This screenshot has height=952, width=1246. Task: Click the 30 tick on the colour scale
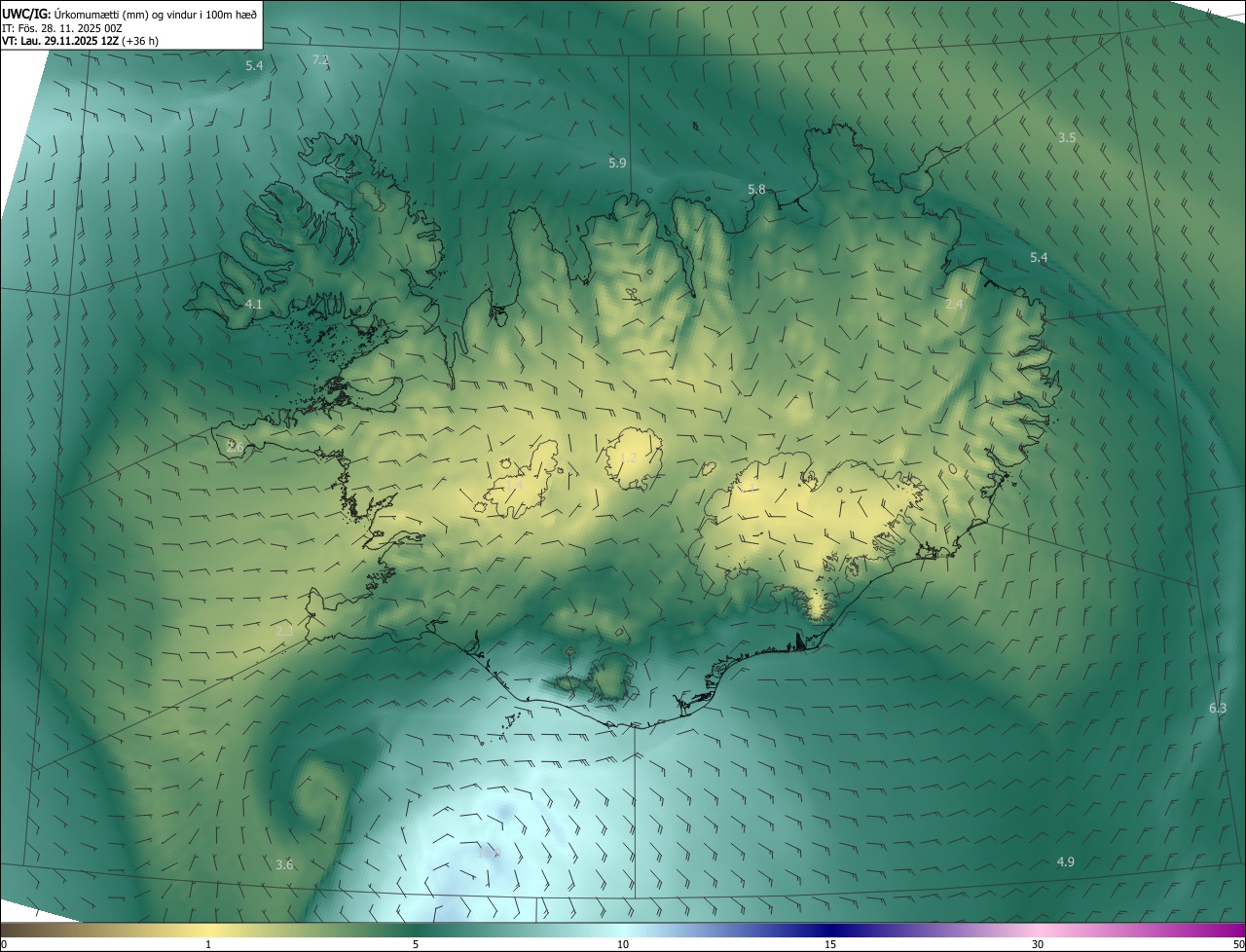pos(1038,944)
